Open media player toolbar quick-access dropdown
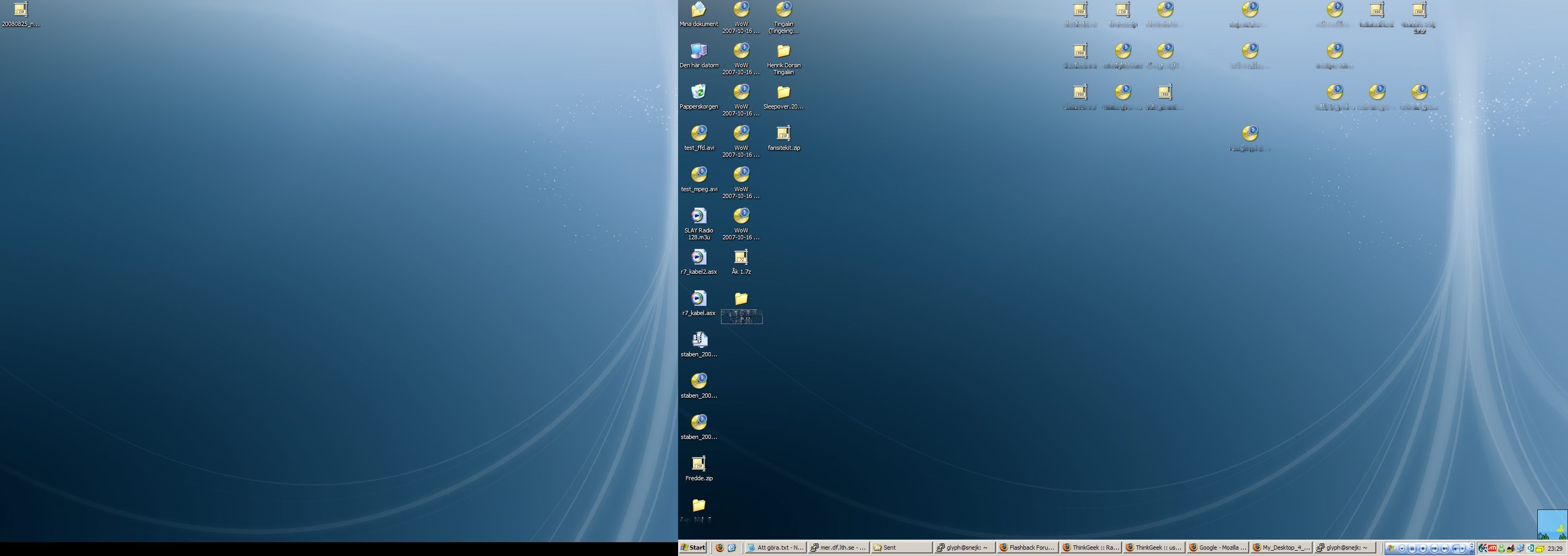The height and width of the screenshot is (556, 1568). point(1402,549)
